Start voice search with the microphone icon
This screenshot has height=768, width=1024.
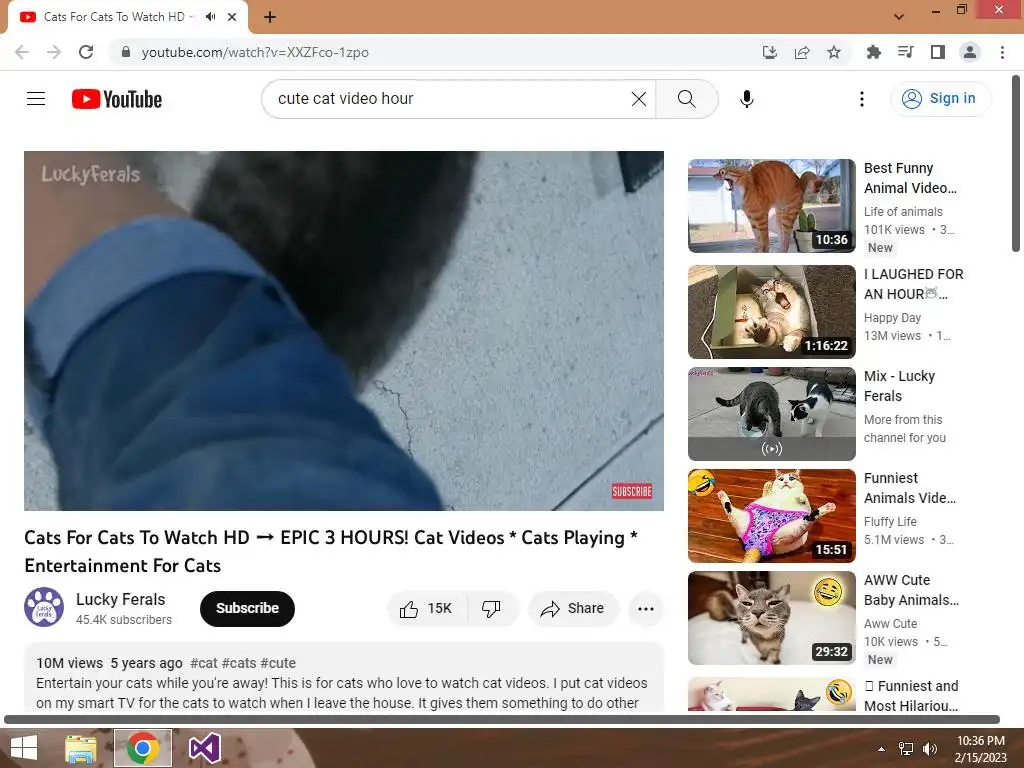tap(746, 99)
